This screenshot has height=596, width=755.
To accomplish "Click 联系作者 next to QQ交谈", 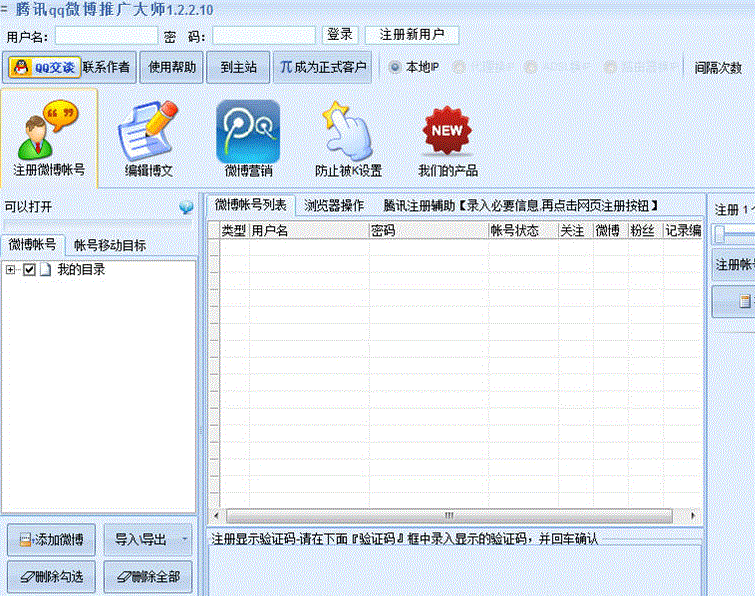I will (x=106, y=67).
